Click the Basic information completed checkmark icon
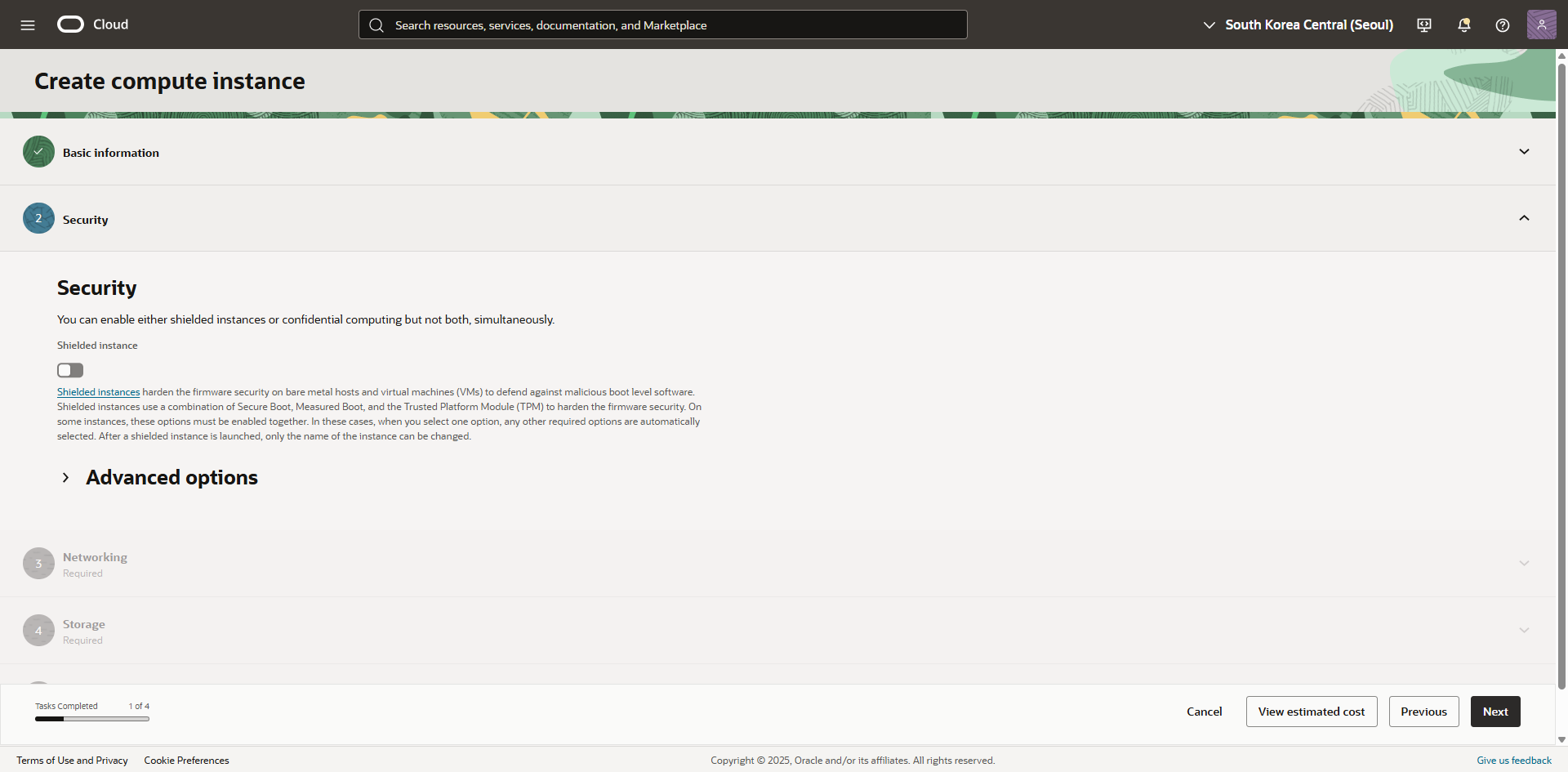Viewport: 1568px width, 772px height. 38,152
